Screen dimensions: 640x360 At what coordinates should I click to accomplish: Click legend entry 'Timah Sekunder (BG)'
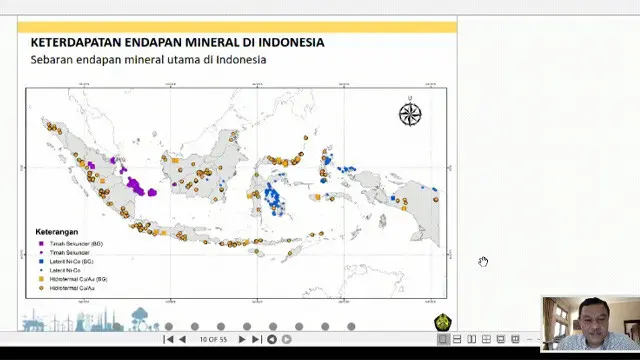pos(76,244)
